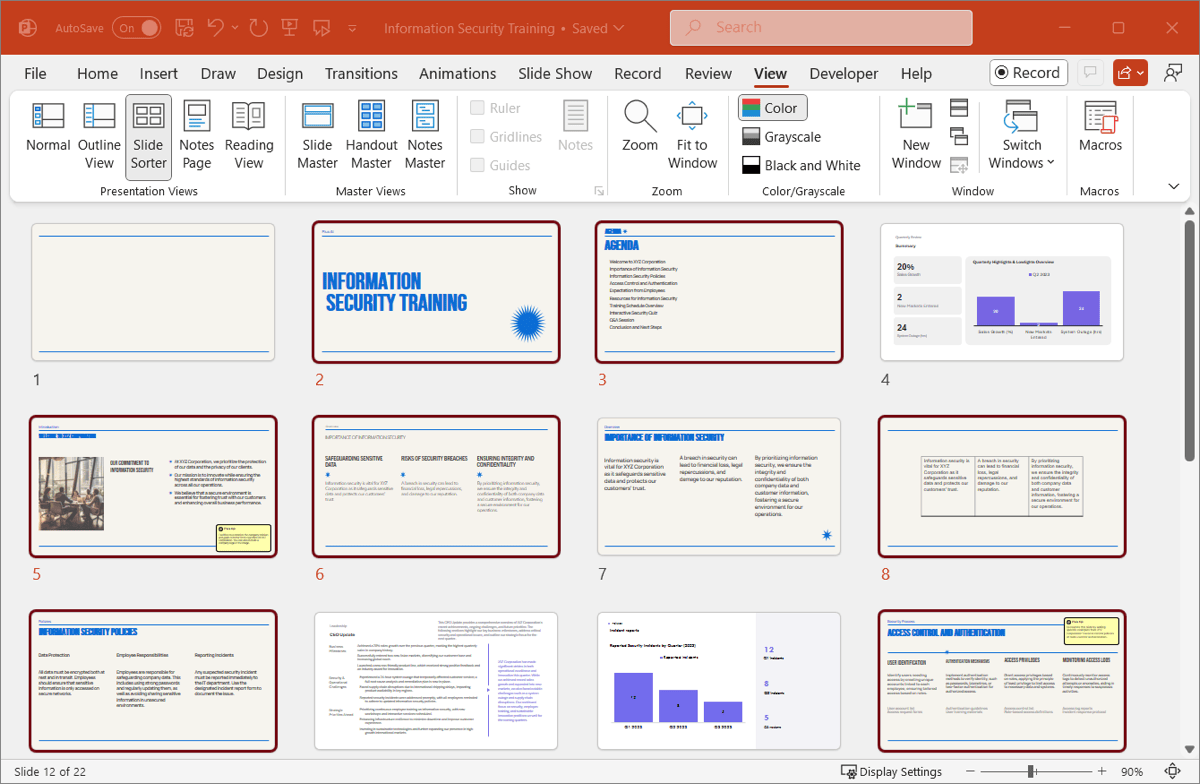Select the slide 7 thumbnail

(719, 486)
